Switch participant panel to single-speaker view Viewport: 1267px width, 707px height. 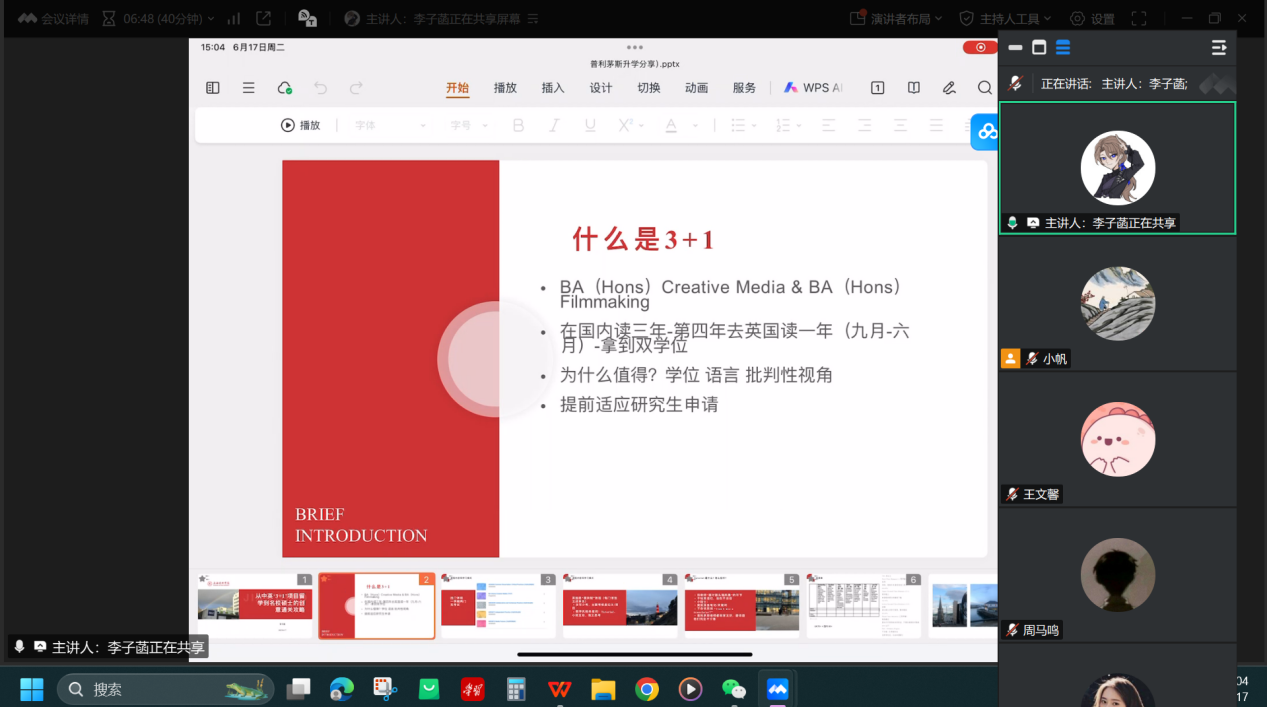(x=1039, y=47)
